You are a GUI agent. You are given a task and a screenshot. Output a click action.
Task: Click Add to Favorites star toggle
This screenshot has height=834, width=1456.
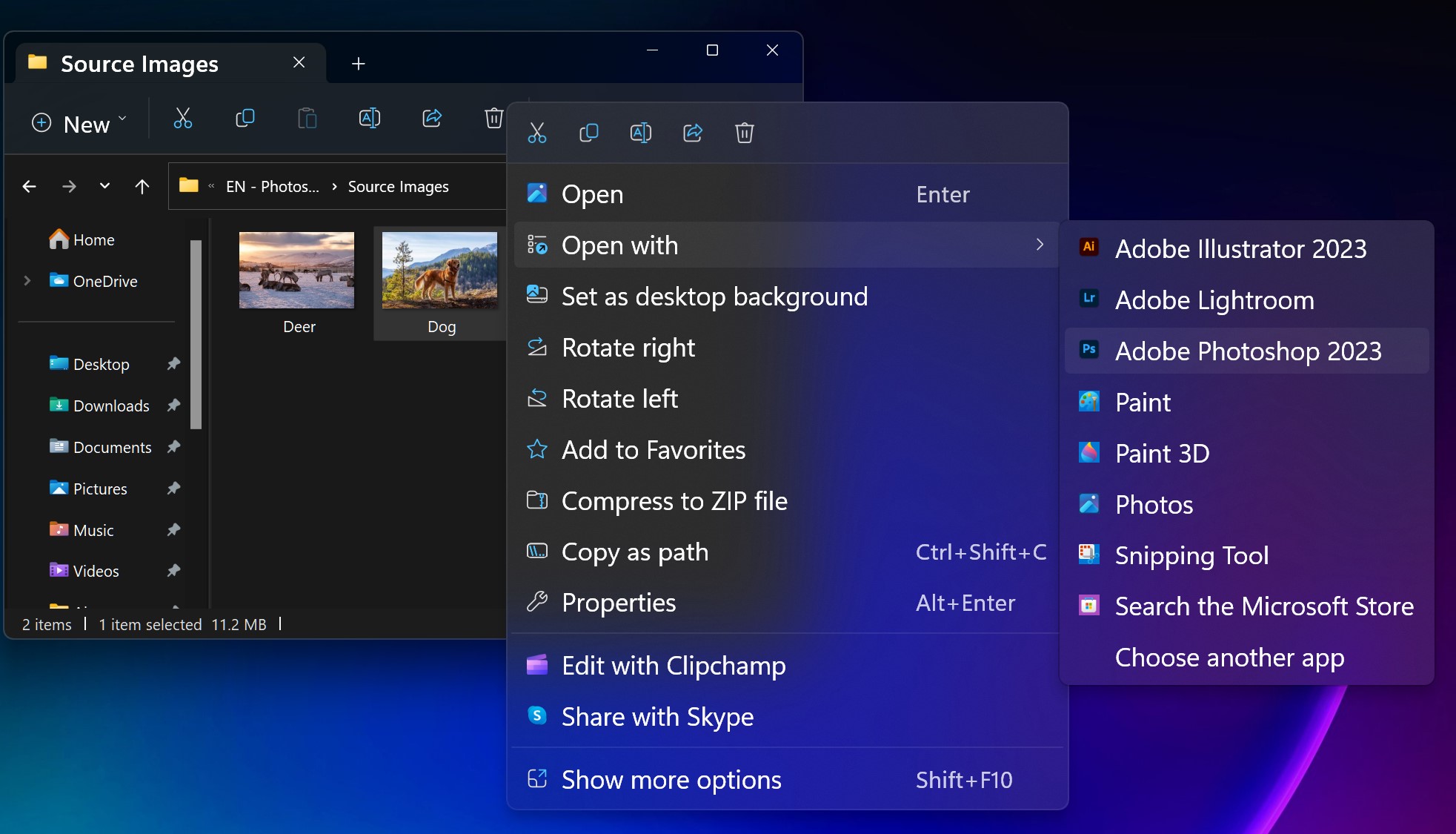537,449
